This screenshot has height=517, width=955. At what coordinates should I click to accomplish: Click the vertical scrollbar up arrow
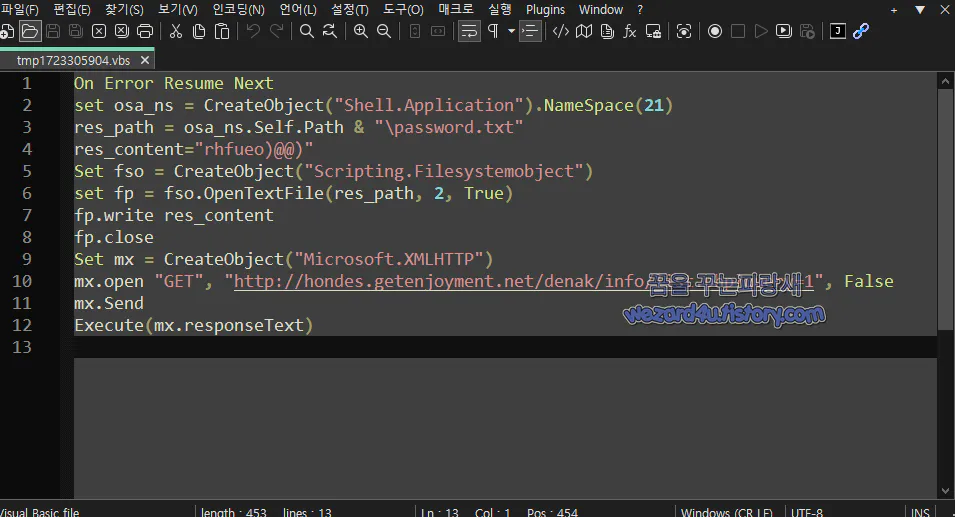point(945,80)
